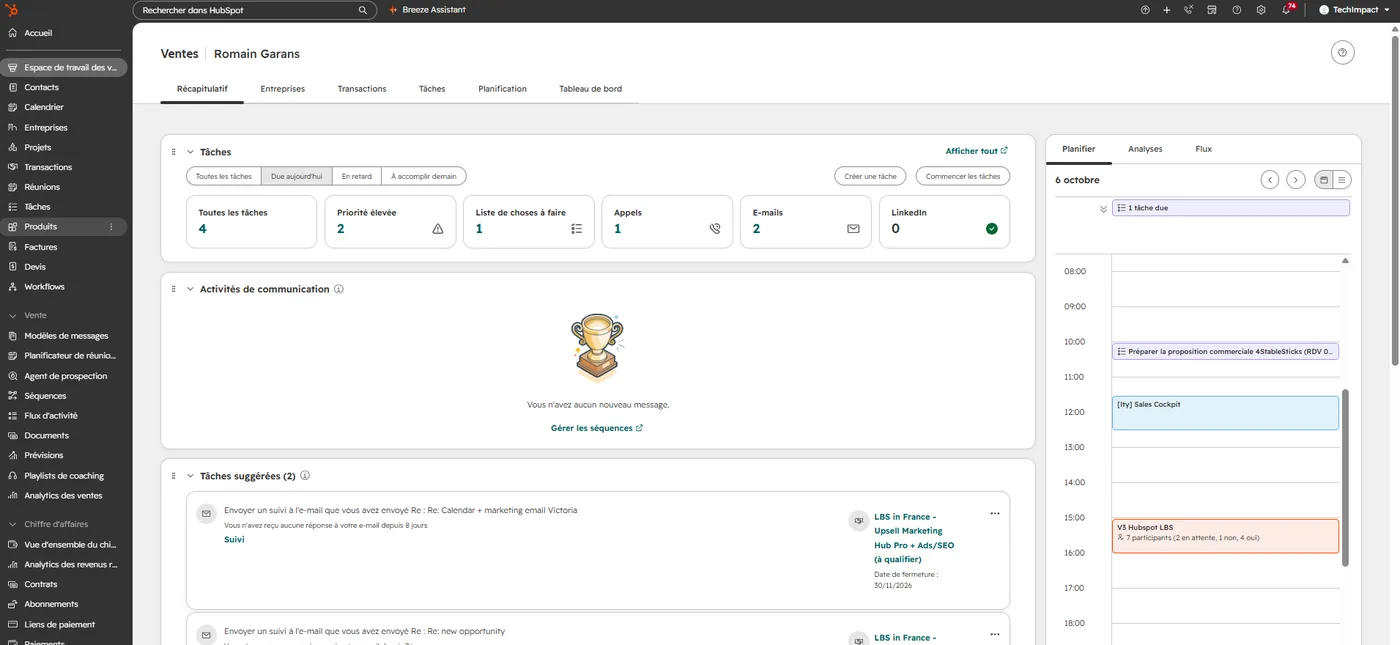Click the plus create icon in top bar
Screen dimensions: 1400x645
pos(1167,10)
